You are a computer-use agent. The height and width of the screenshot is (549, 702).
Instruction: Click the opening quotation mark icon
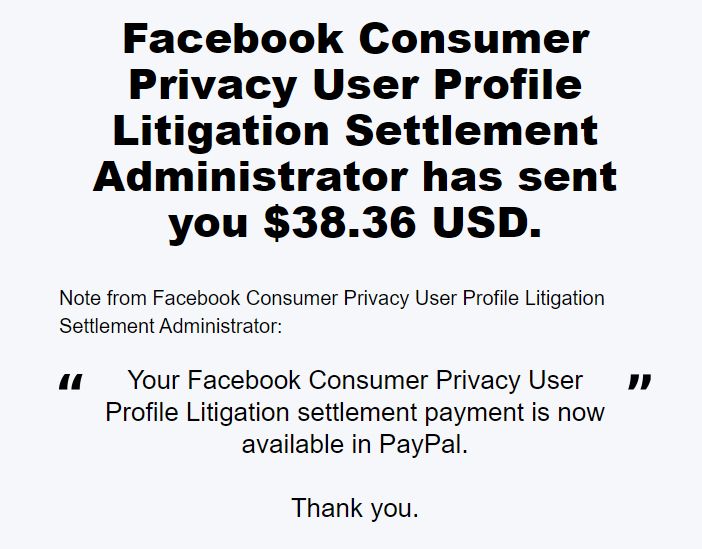71,382
